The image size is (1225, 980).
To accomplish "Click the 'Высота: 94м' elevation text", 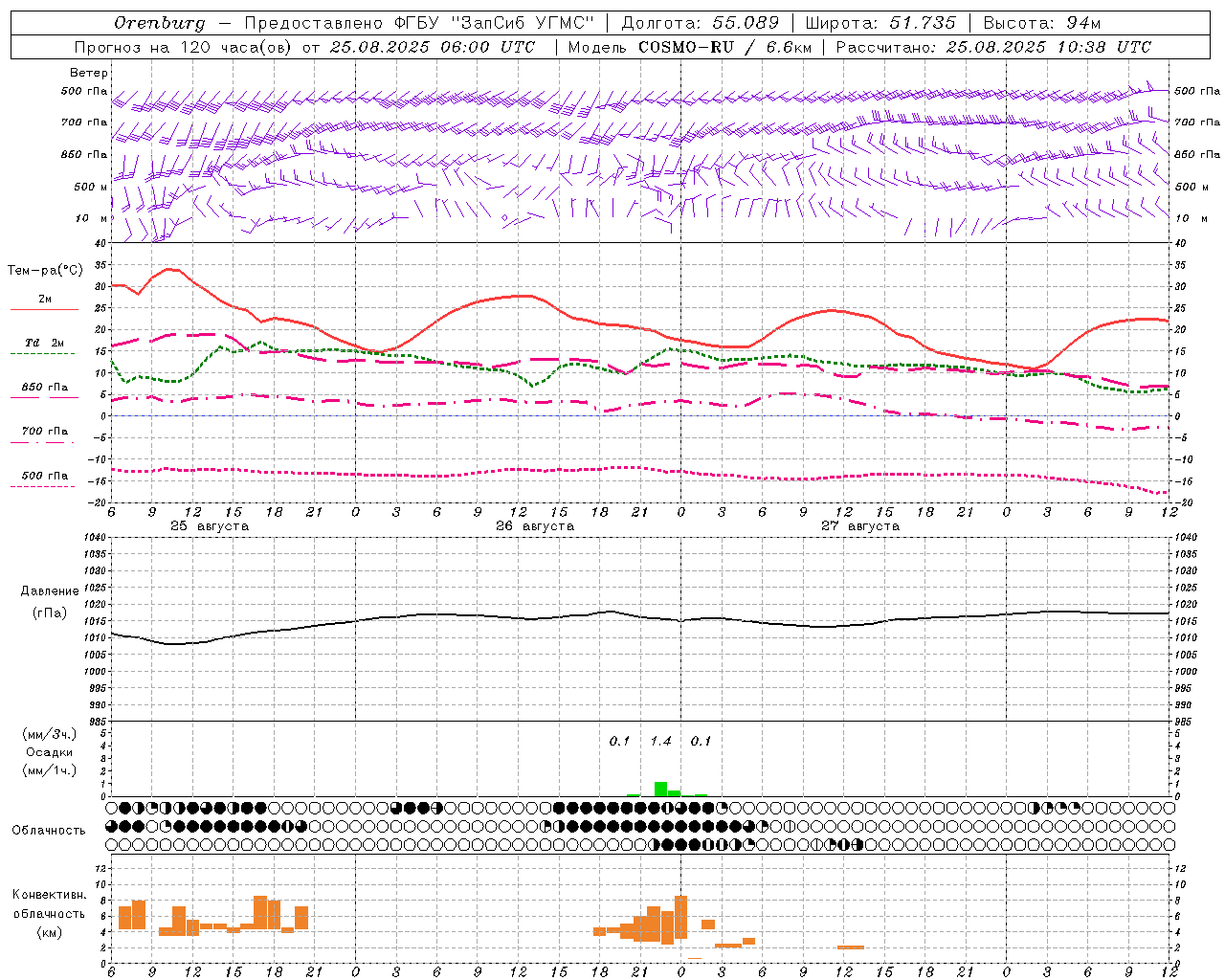I will (x=1042, y=23).
